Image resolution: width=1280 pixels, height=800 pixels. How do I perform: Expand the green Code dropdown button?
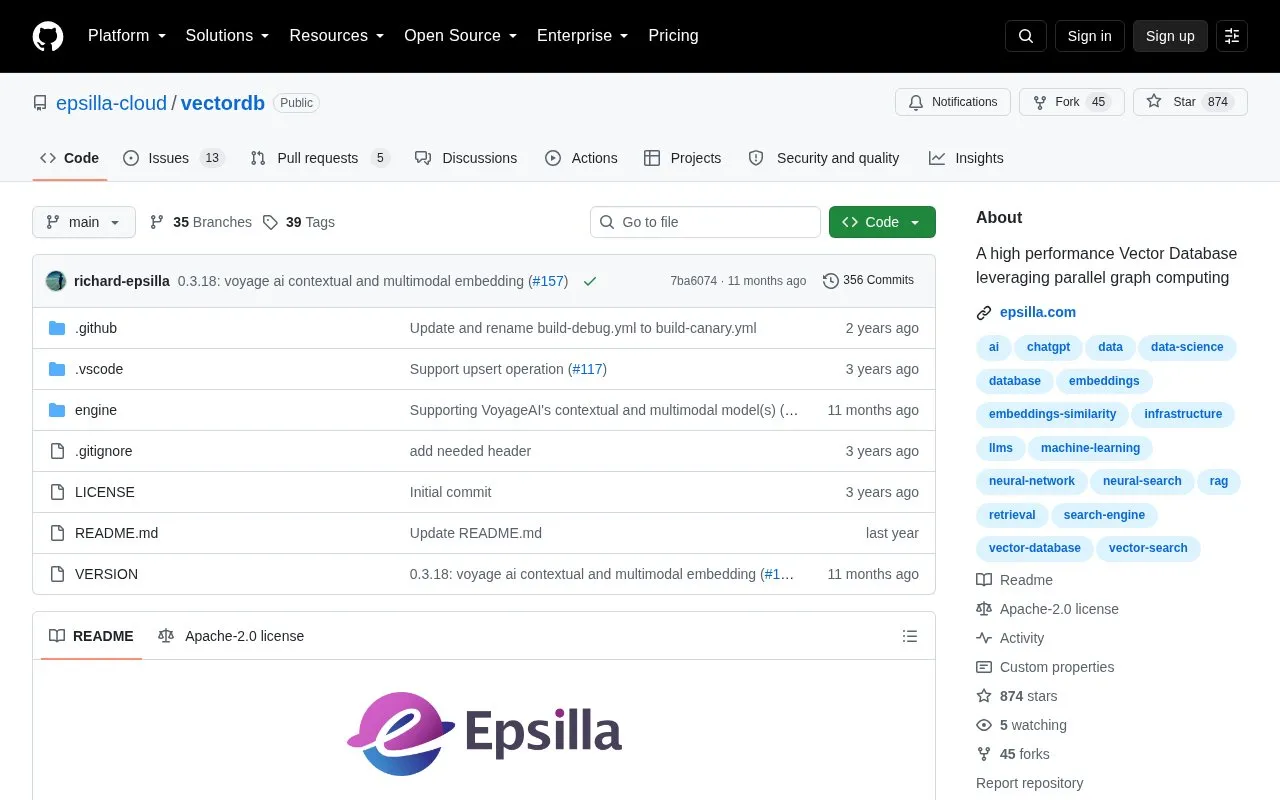pyautogui.click(x=882, y=222)
